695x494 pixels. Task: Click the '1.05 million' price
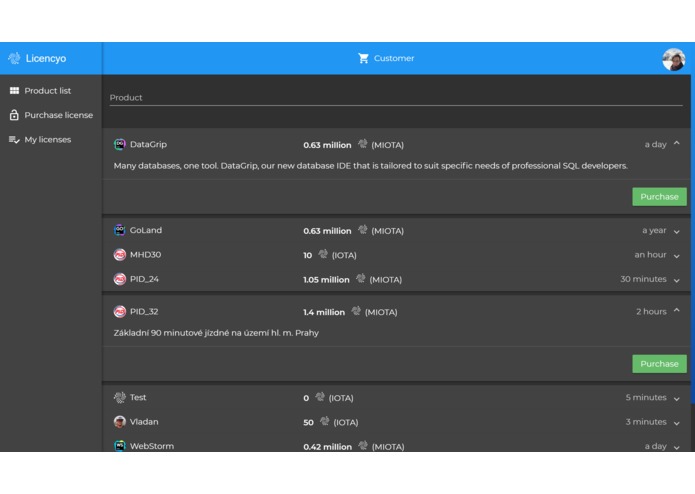[326, 280]
